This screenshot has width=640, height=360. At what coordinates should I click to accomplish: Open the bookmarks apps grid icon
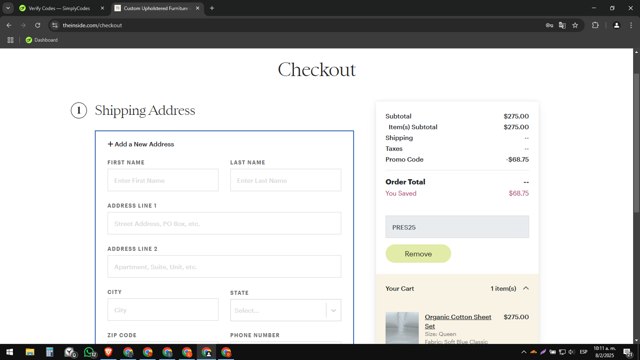tap(10, 40)
